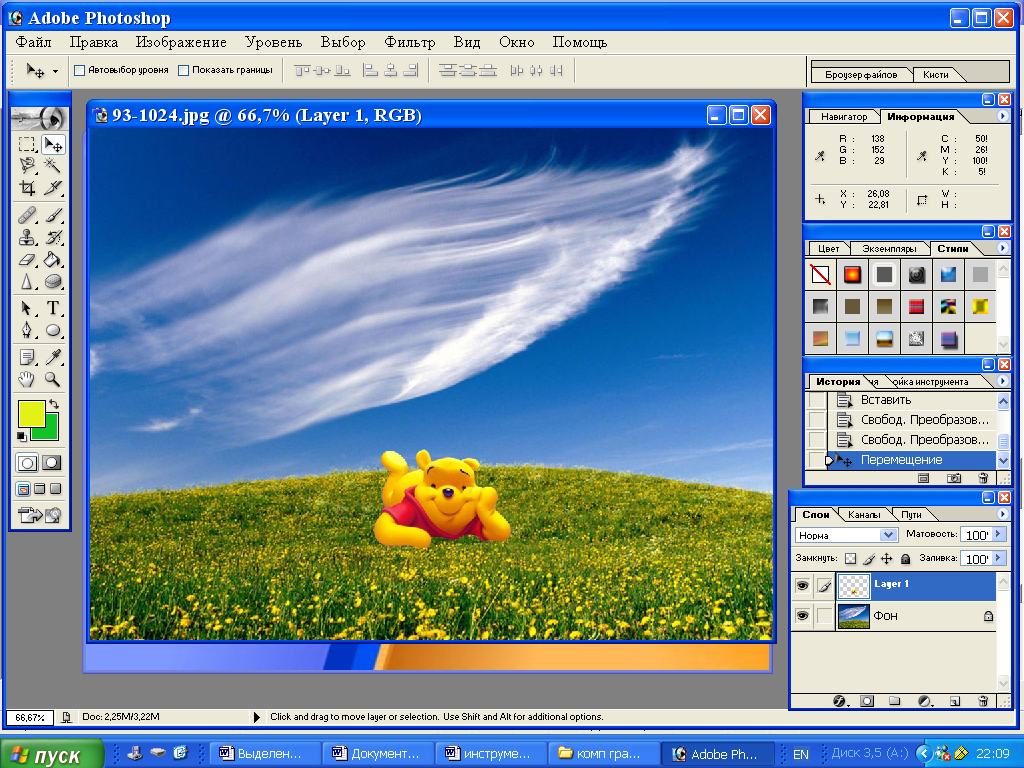The height and width of the screenshot is (768, 1024).
Task: Select the Type tool
Action: pyautogui.click(x=53, y=308)
